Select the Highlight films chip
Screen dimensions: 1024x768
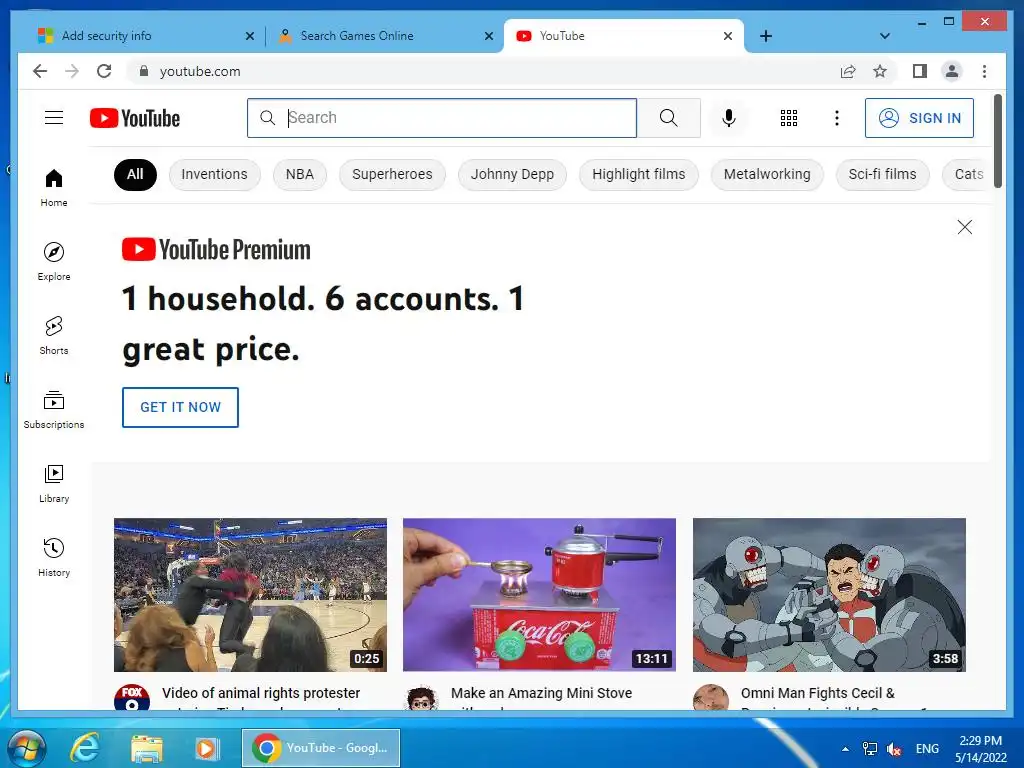[639, 174]
